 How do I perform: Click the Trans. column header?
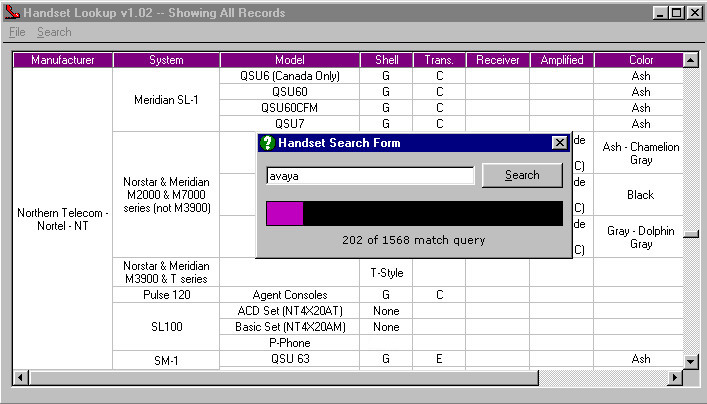point(439,60)
